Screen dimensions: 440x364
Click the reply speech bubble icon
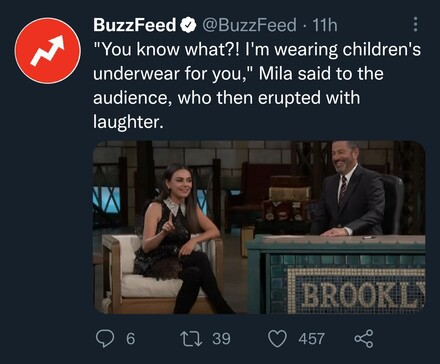pyautogui.click(x=105, y=338)
